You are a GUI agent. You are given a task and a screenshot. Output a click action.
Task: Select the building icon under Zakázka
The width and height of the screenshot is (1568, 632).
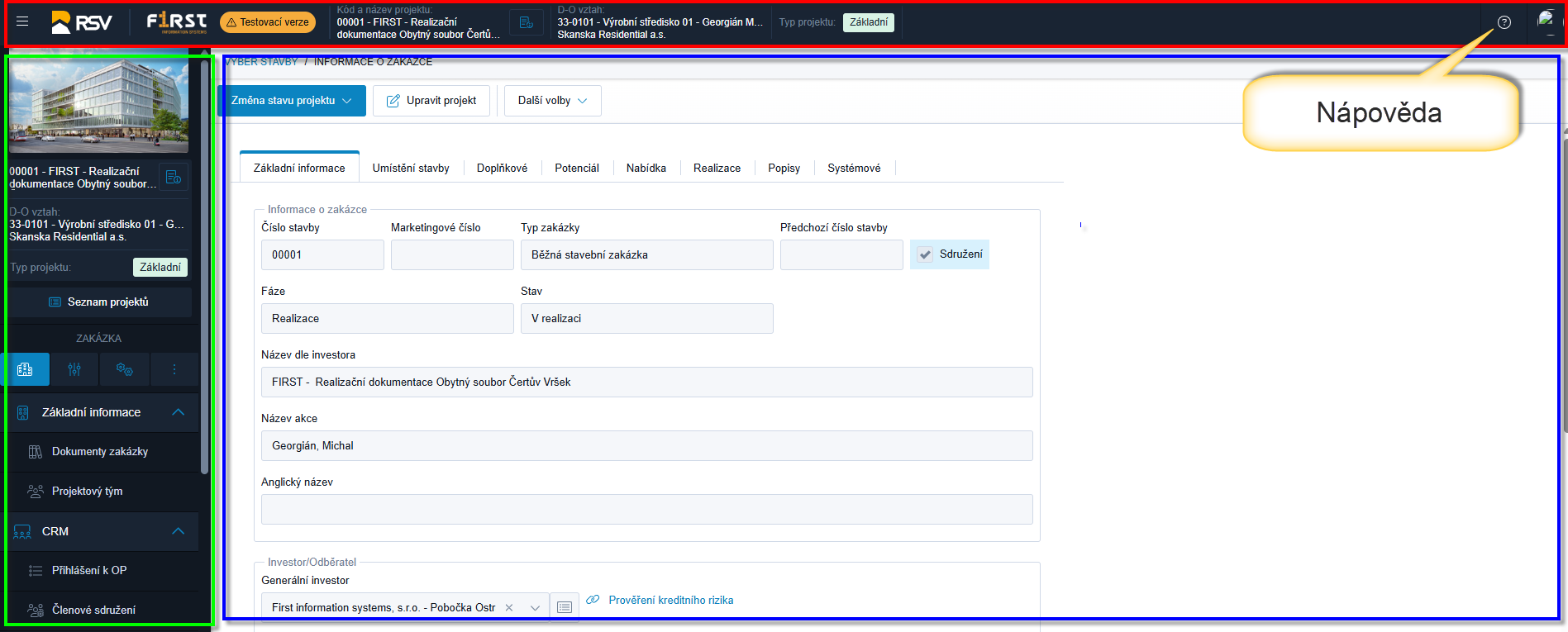pyautogui.click(x=25, y=369)
